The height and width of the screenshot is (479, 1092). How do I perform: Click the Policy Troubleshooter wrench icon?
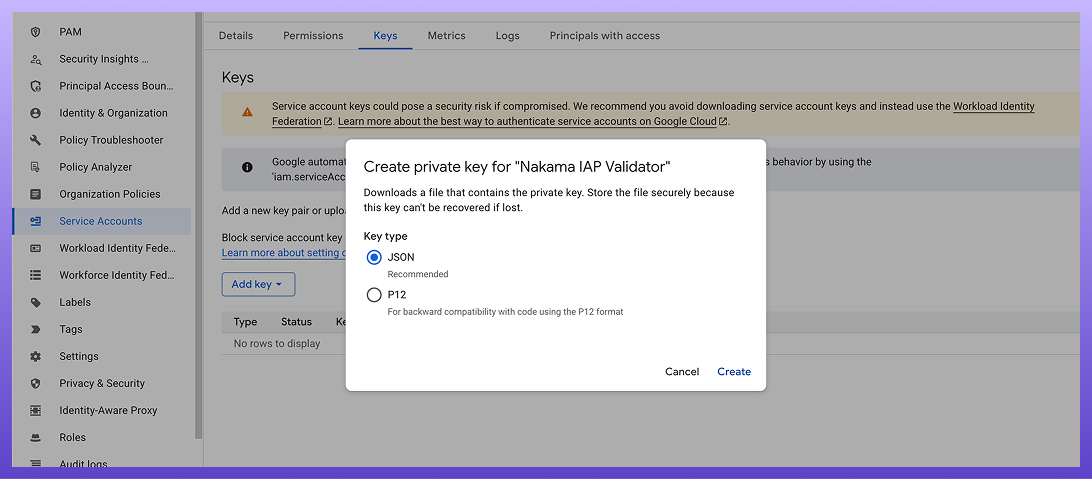(x=36, y=140)
